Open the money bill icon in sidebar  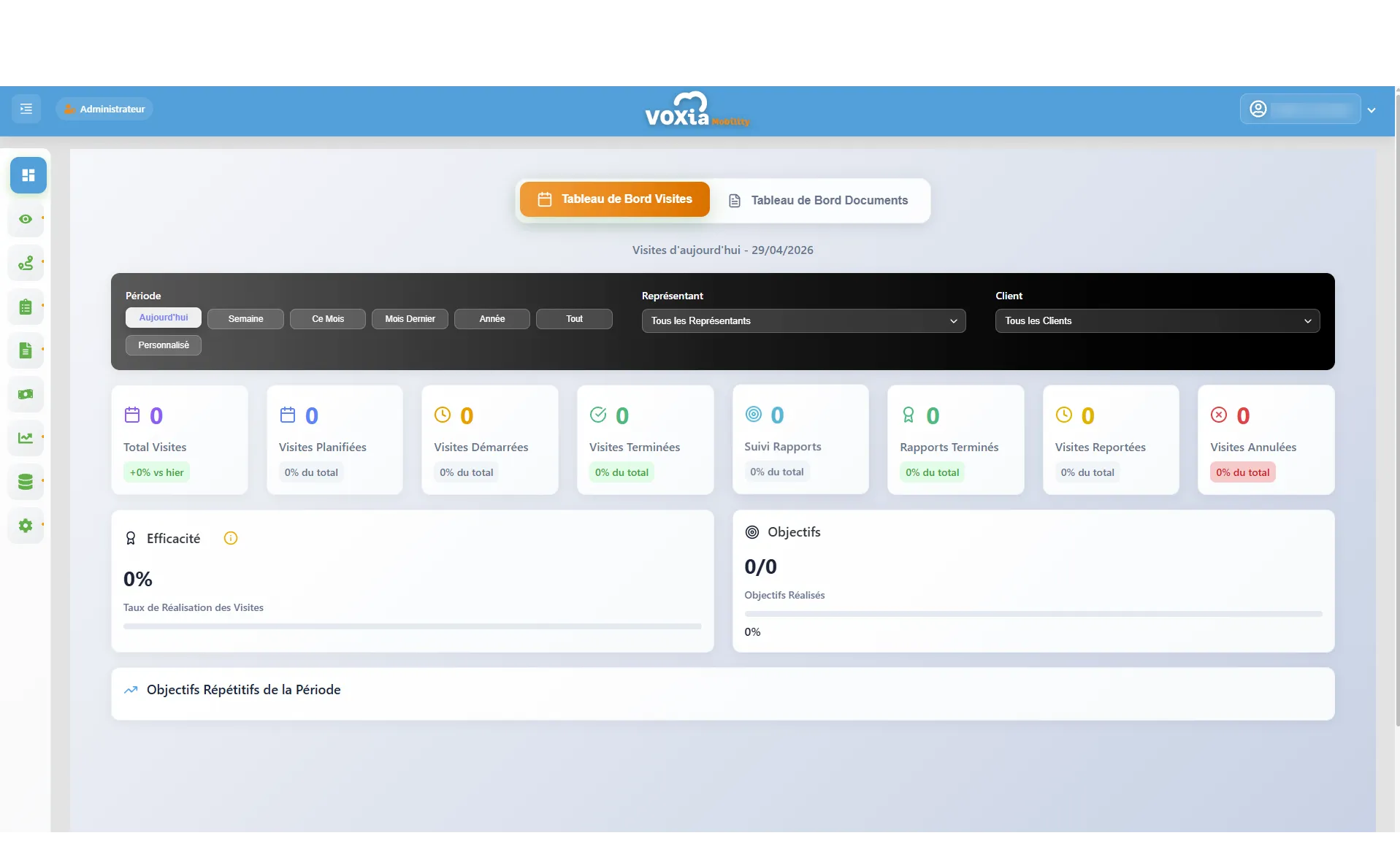coord(26,394)
